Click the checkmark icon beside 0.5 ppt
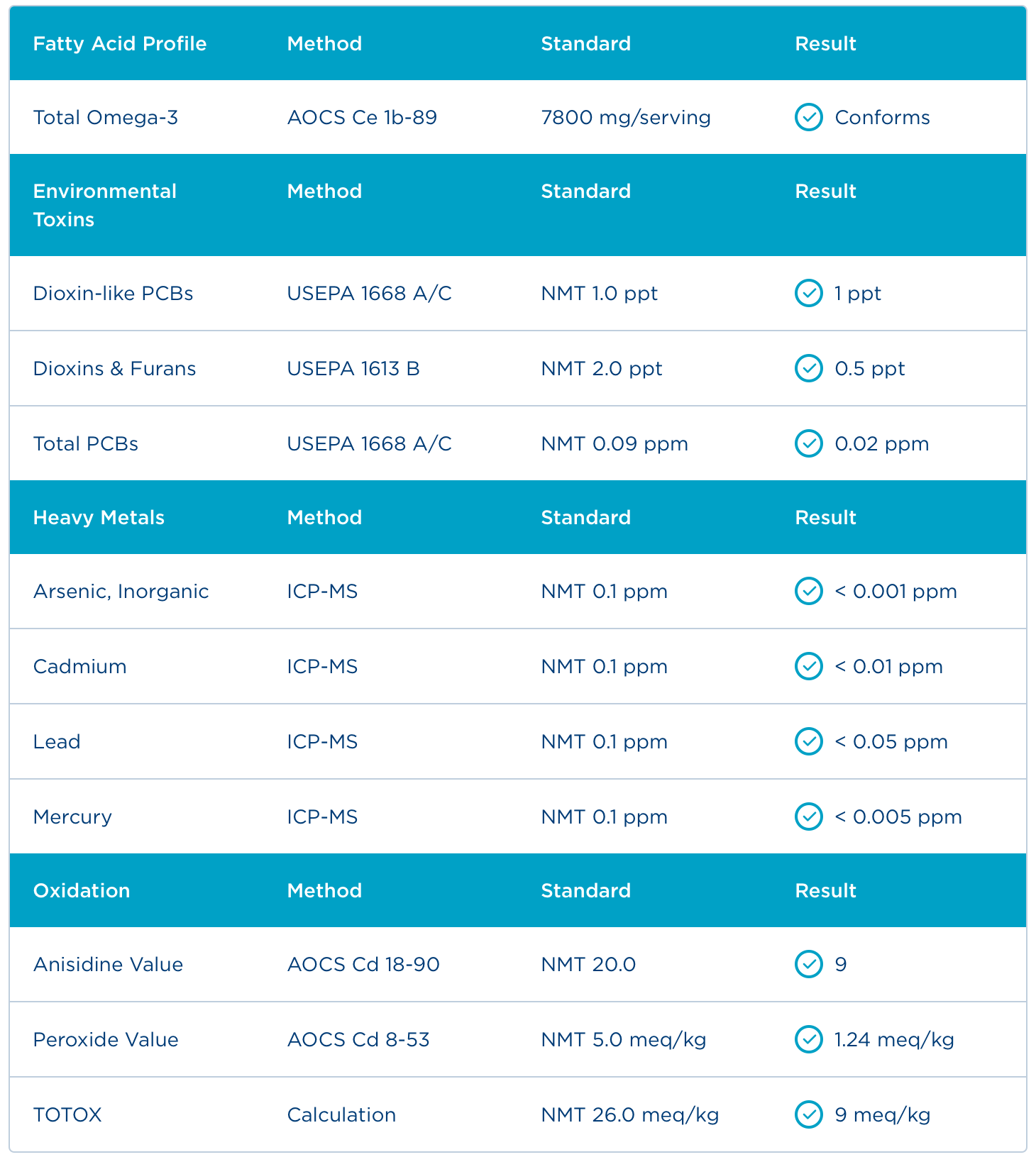 pos(808,368)
